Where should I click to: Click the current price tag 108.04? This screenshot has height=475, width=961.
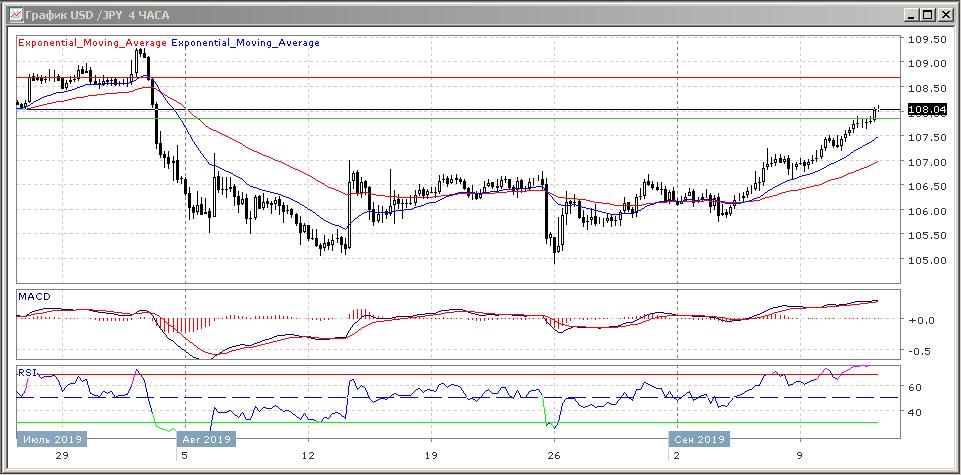(925, 110)
